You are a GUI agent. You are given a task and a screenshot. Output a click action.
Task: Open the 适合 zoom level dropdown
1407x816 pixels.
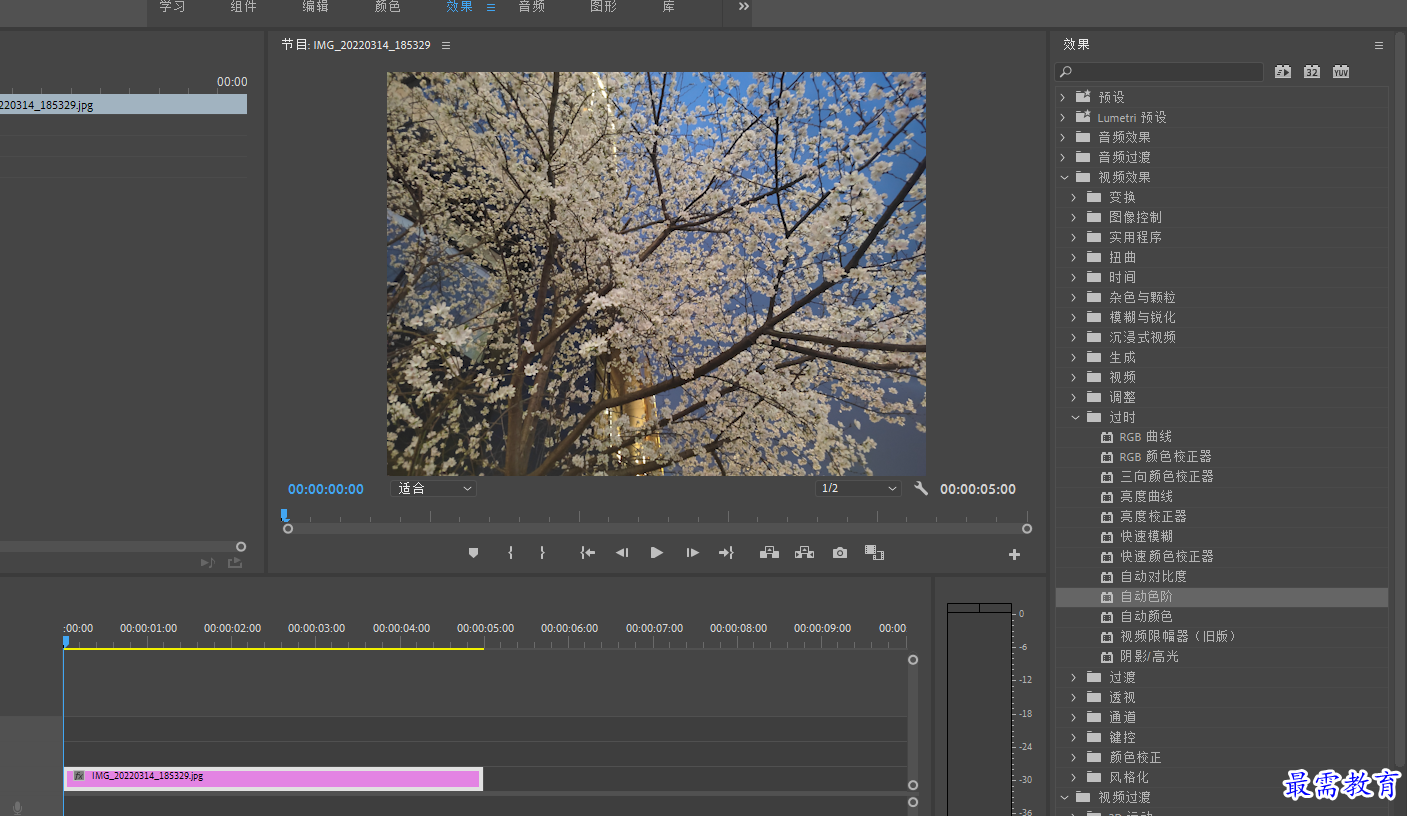coord(433,489)
